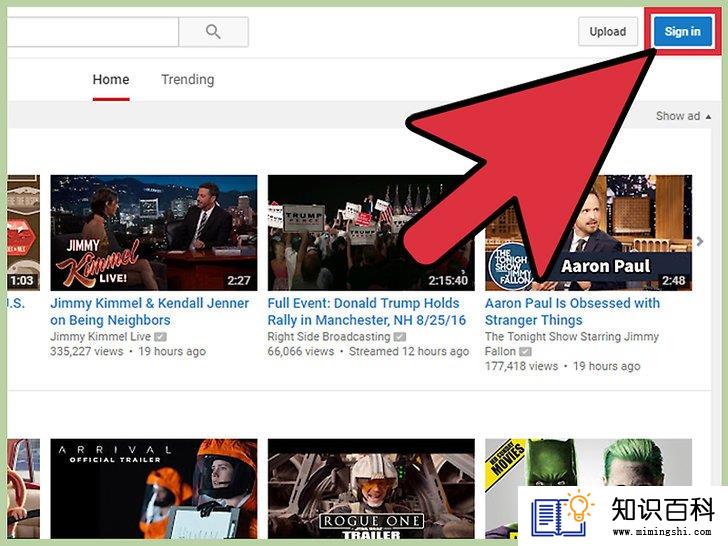Click the '335,227 views' text

tap(87, 351)
